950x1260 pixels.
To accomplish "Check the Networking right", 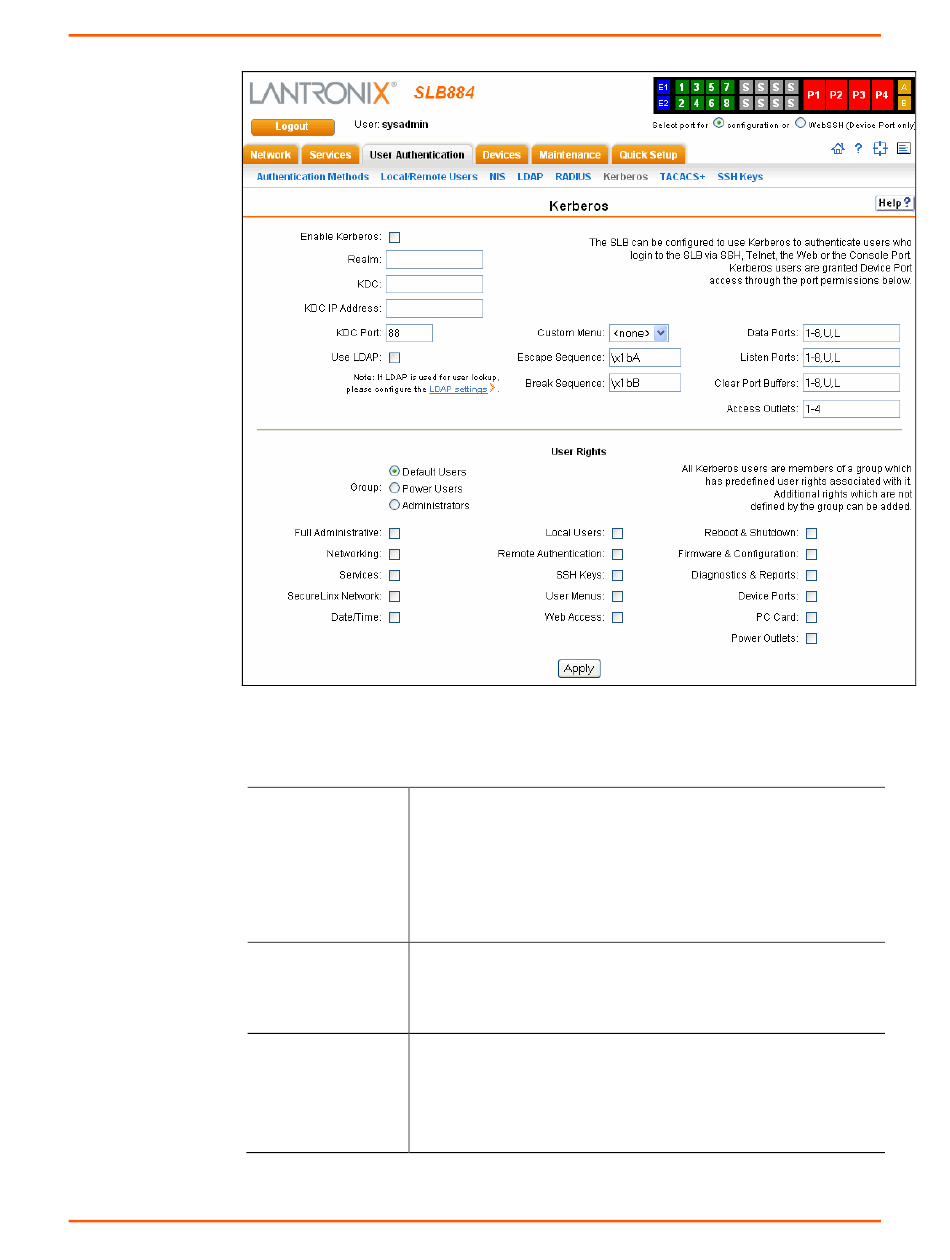I will [x=394, y=554].
